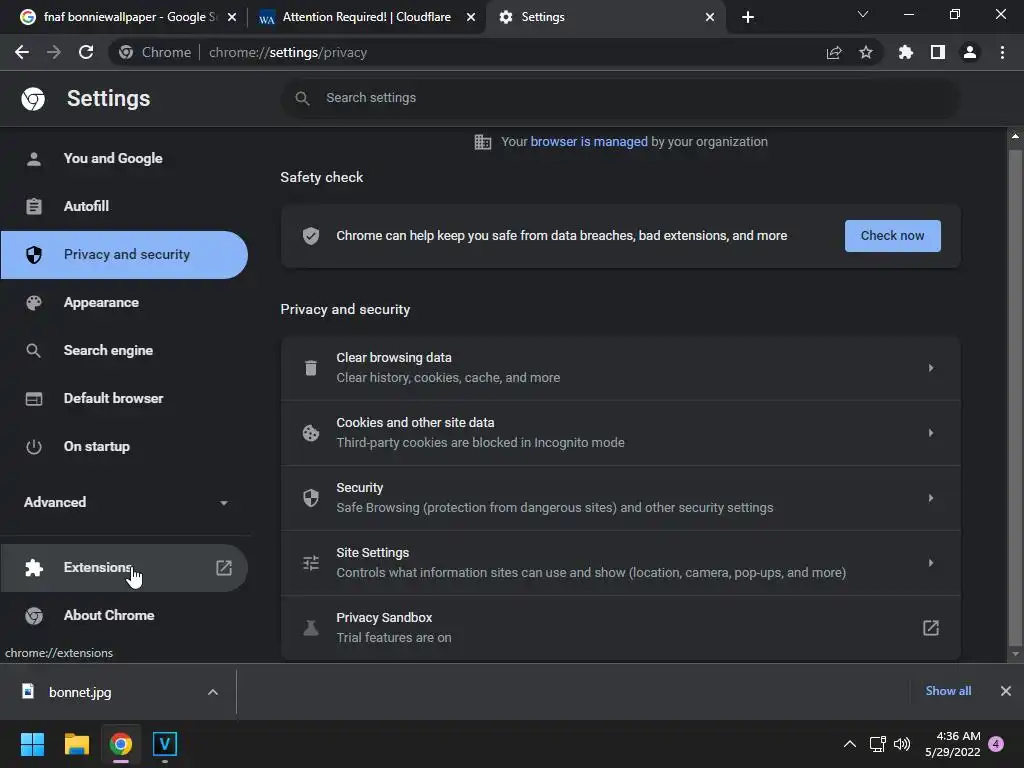Click the Chrome site info chip in address bar

pos(155,52)
